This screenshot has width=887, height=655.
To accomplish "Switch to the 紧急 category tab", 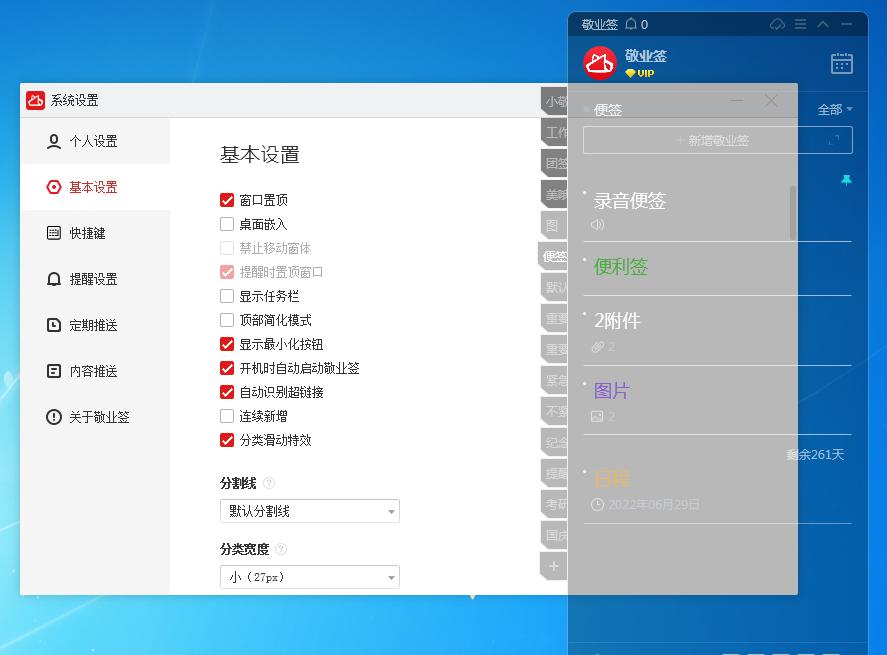I will pyautogui.click(x=554, y=380).
